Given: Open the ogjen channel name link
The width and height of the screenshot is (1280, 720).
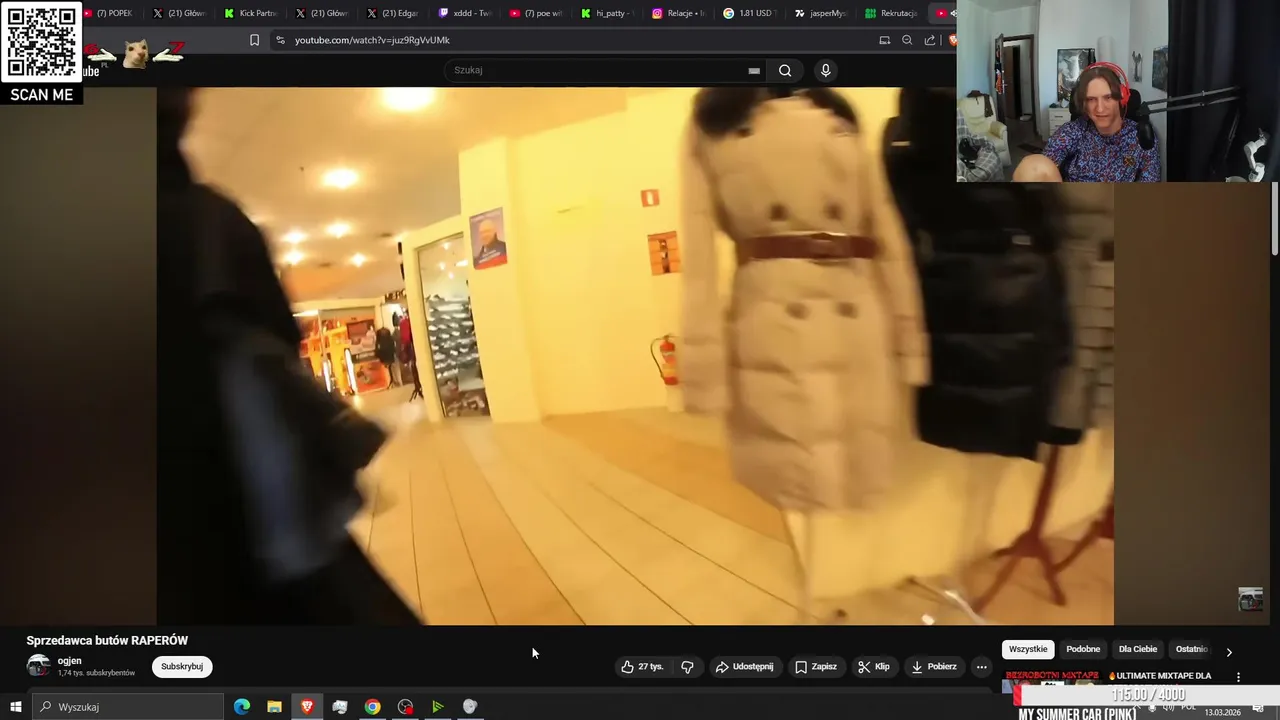Looking at the screenshot, I should click(x=70, y=661).
